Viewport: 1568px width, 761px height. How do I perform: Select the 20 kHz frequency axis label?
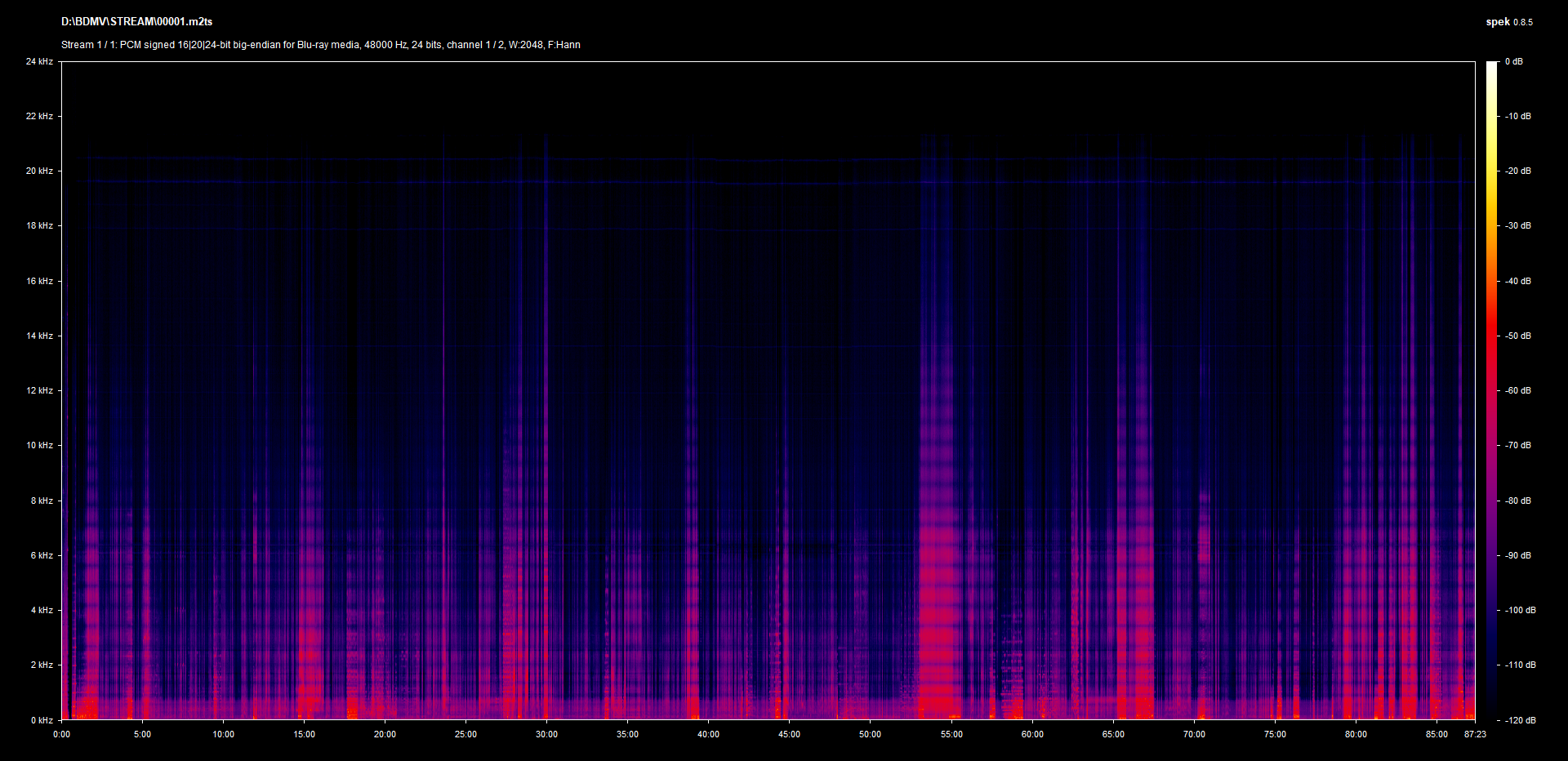coord(39,171)
